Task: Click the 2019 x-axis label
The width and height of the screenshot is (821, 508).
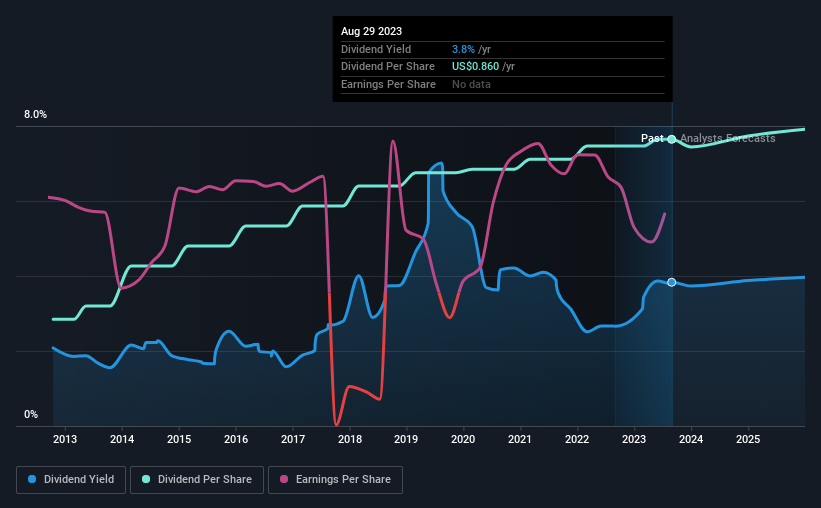Action: pyautogui.click(x=406, y=439)
